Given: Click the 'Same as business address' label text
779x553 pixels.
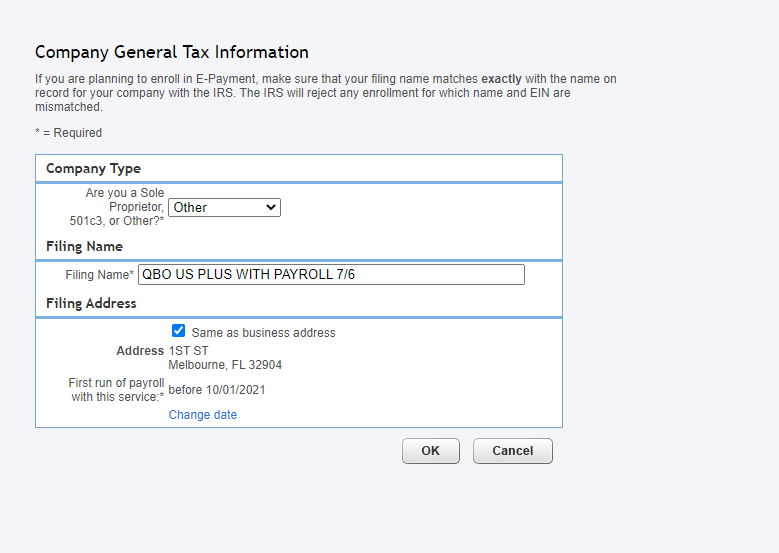Looking at the screenshot, I should click(263, 333).
